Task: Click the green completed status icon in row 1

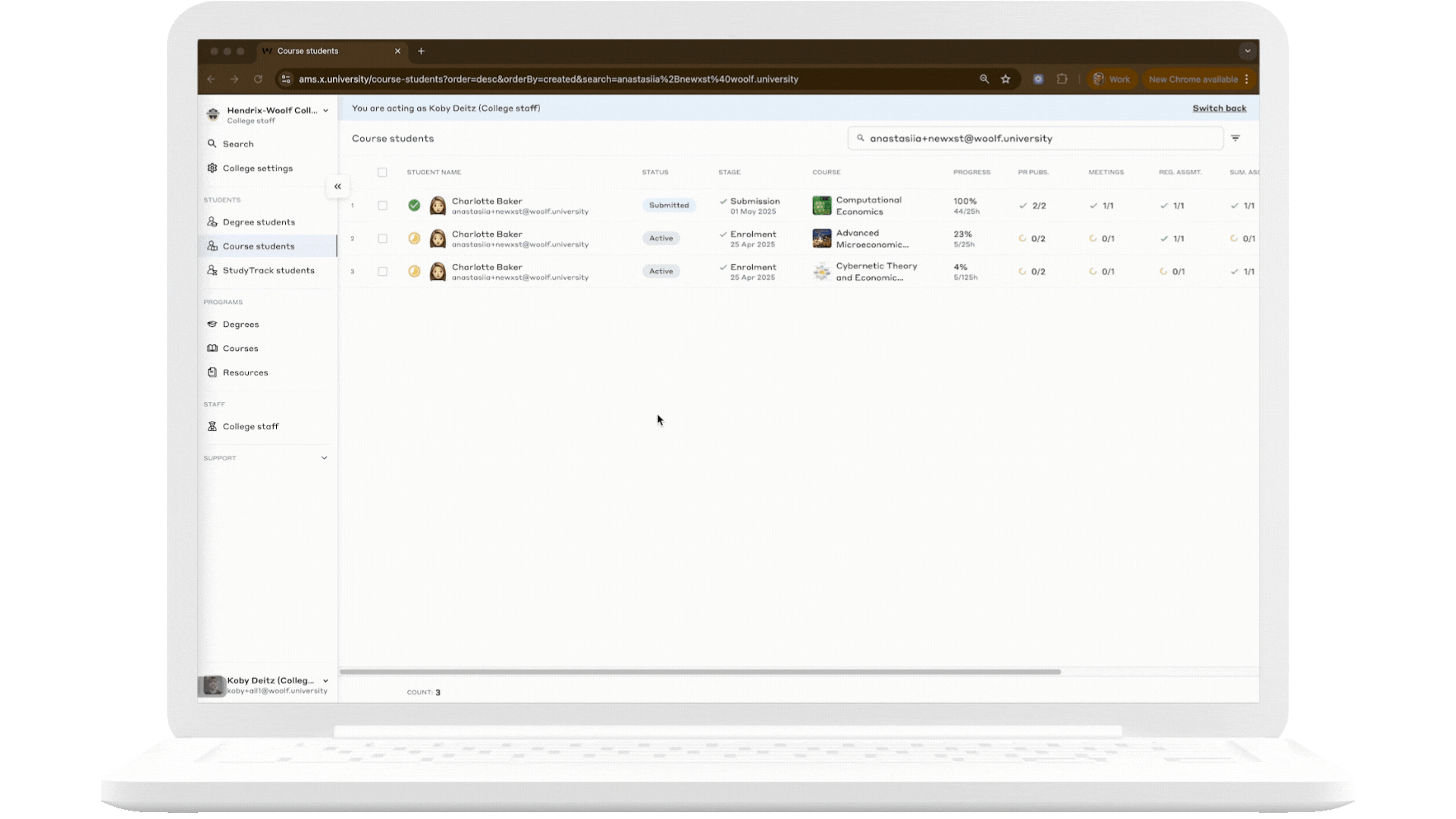Action: click(414, 206)
